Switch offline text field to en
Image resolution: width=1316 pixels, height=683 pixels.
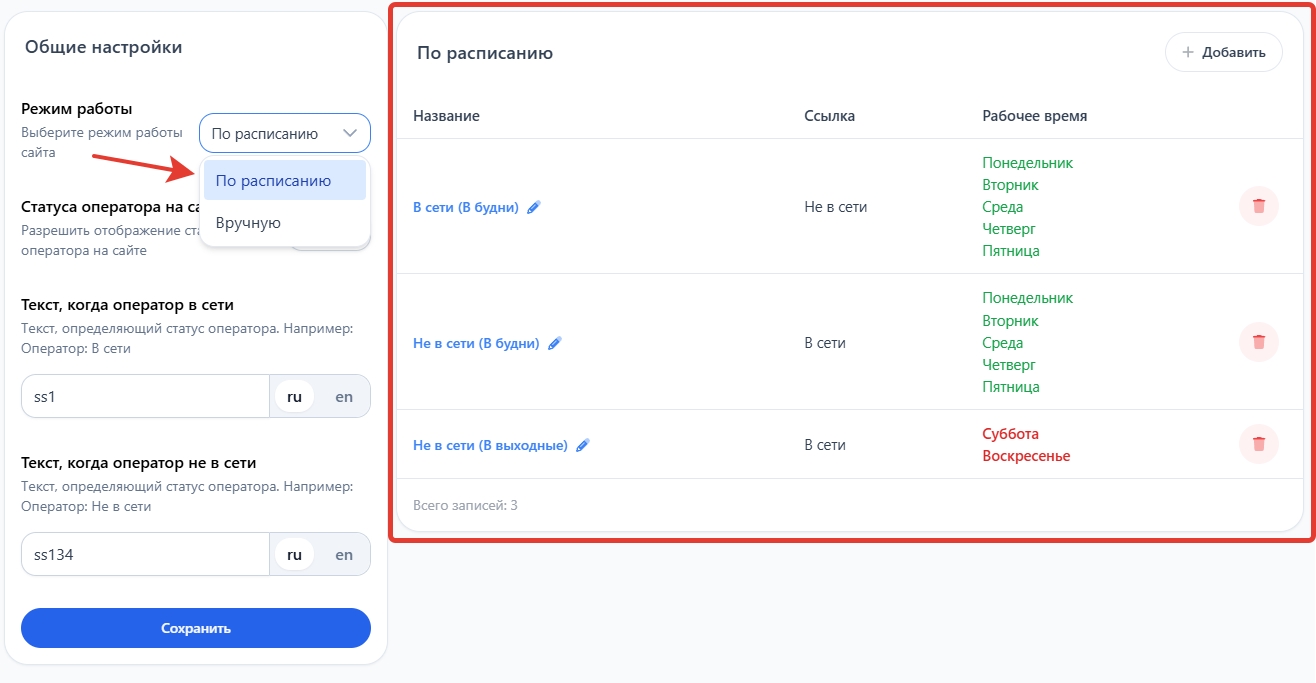pos(344,554)
